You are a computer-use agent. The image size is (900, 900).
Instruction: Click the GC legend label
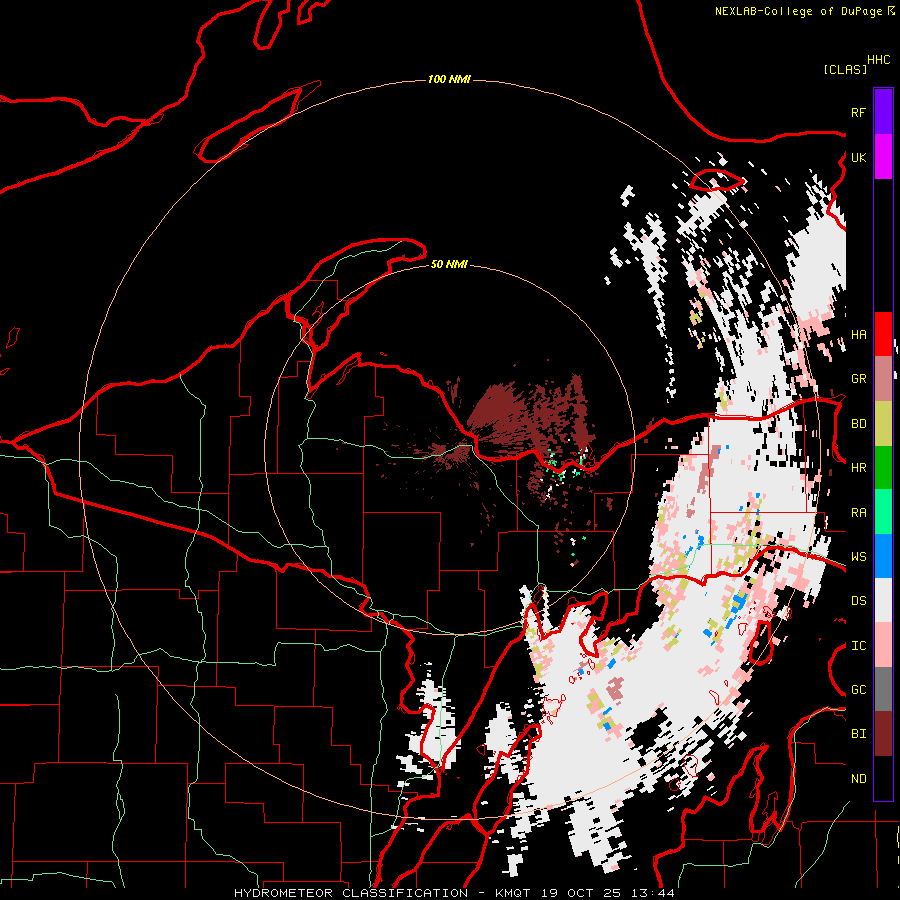858,690
